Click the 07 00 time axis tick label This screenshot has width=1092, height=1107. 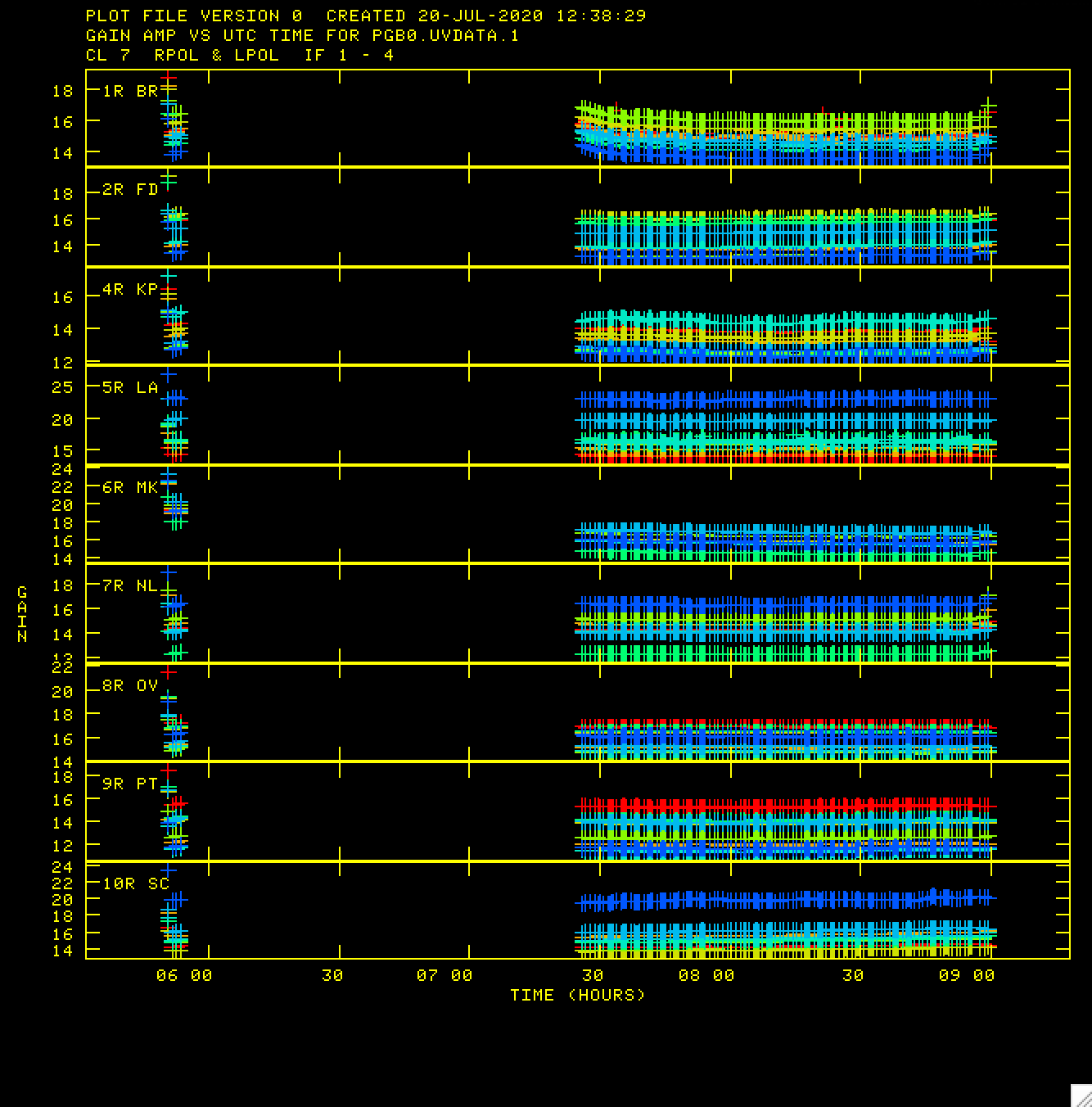click(x=444, y=975)
